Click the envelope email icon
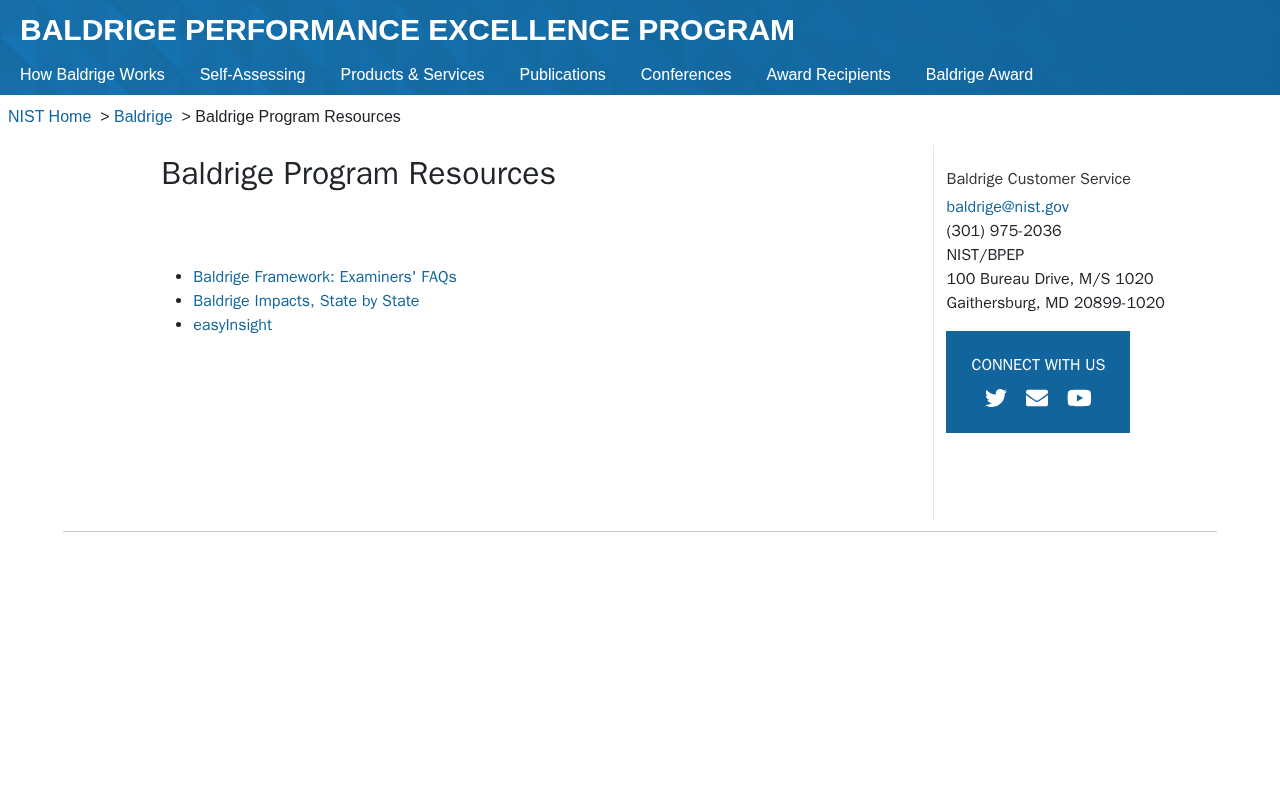Image resolution: width=1280 pixels, height=800 pixels. point(1037,398)
